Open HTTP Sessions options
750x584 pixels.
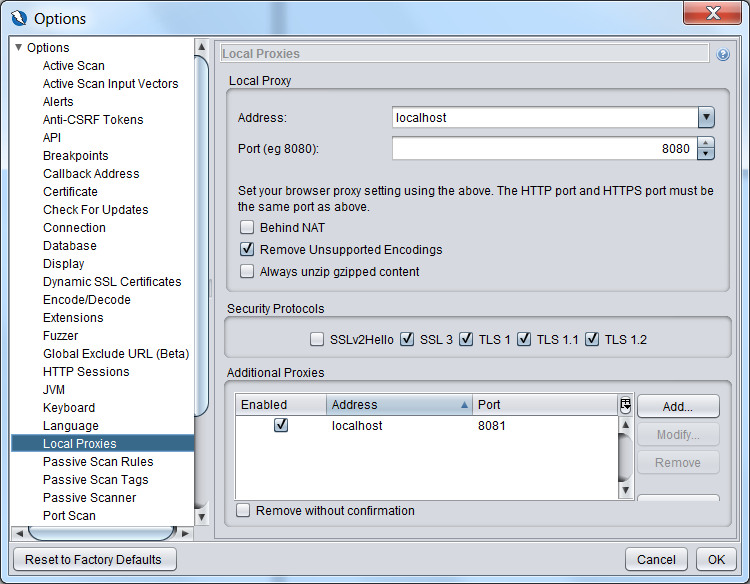point(86,372)
